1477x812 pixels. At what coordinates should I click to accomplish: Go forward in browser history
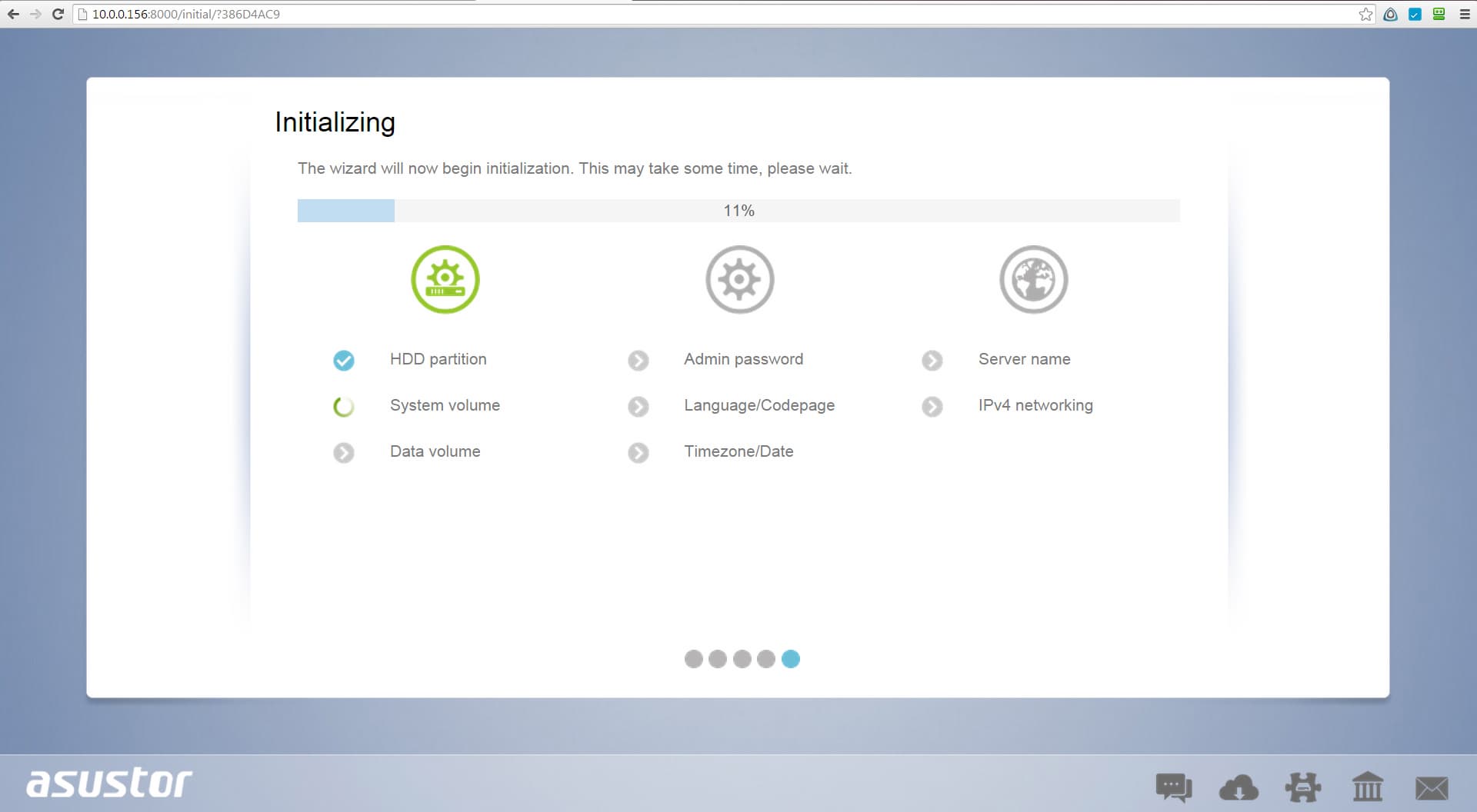point(35,14)
